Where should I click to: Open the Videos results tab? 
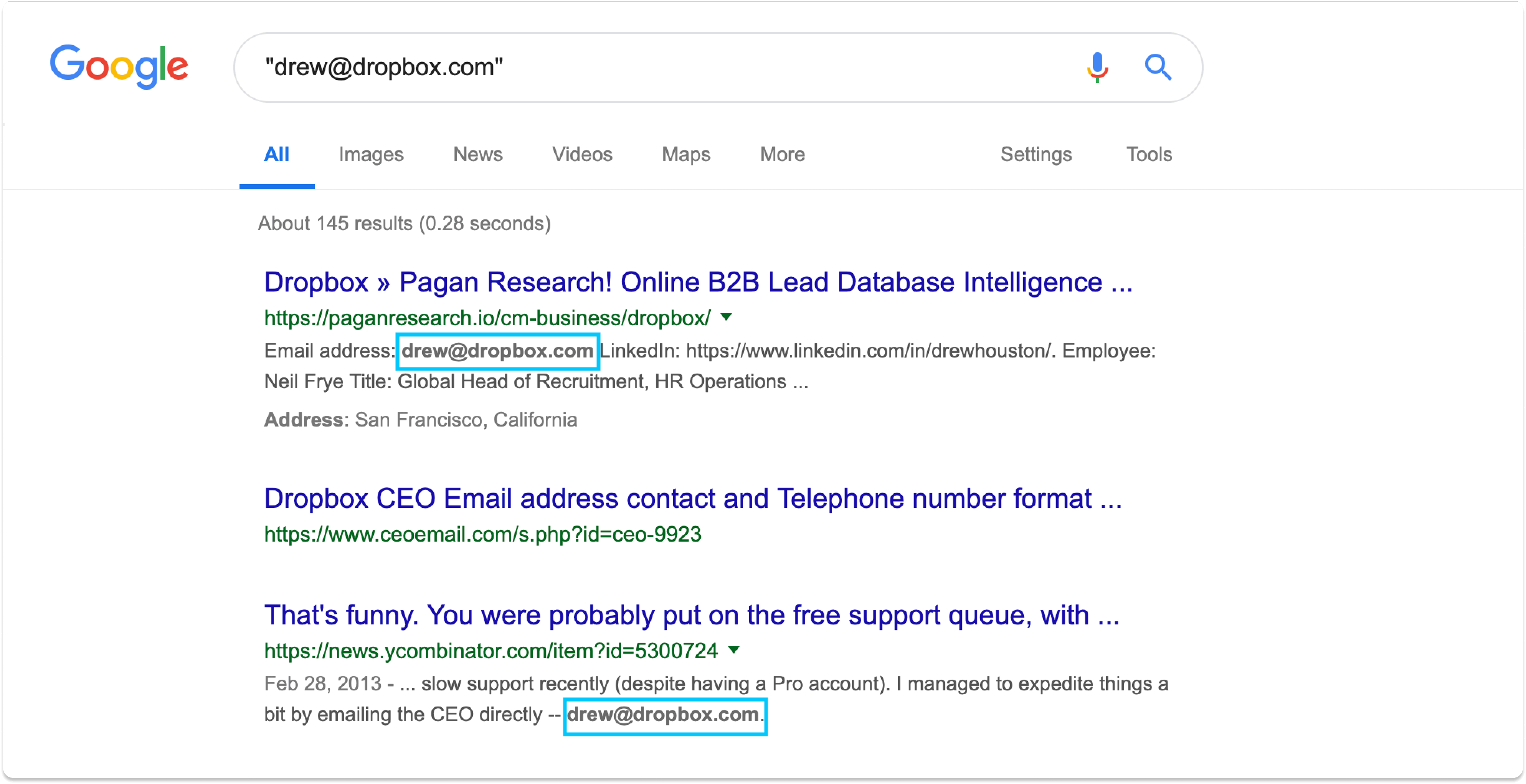coord(582,155)
